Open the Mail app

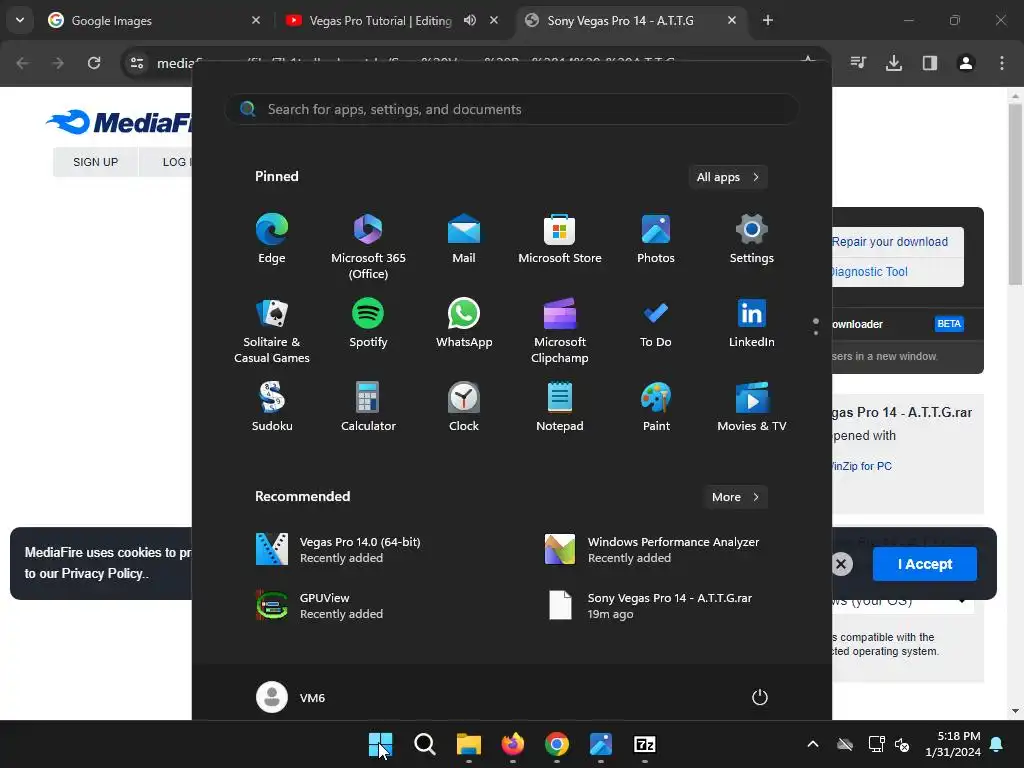tap(464, 238)
